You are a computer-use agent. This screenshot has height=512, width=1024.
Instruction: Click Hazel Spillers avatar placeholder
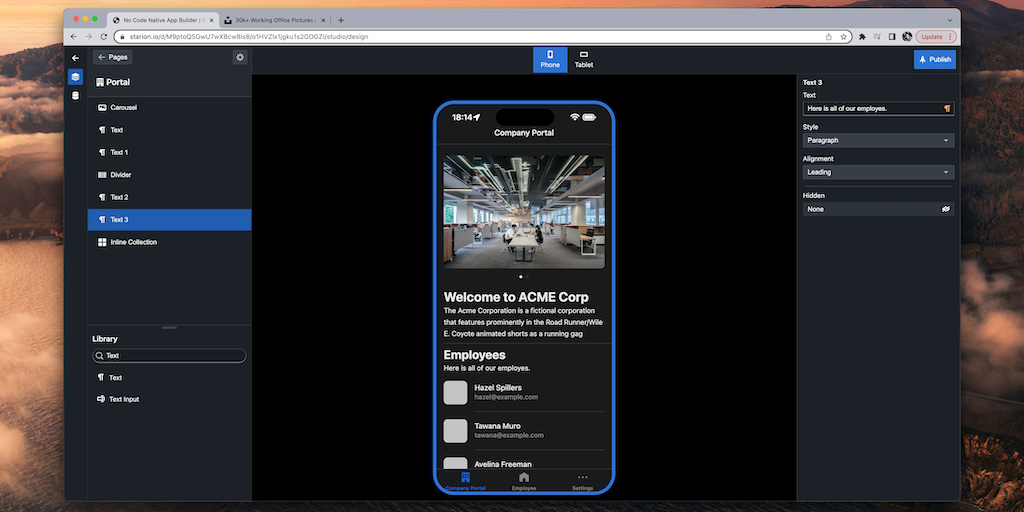tap(455, 392)
